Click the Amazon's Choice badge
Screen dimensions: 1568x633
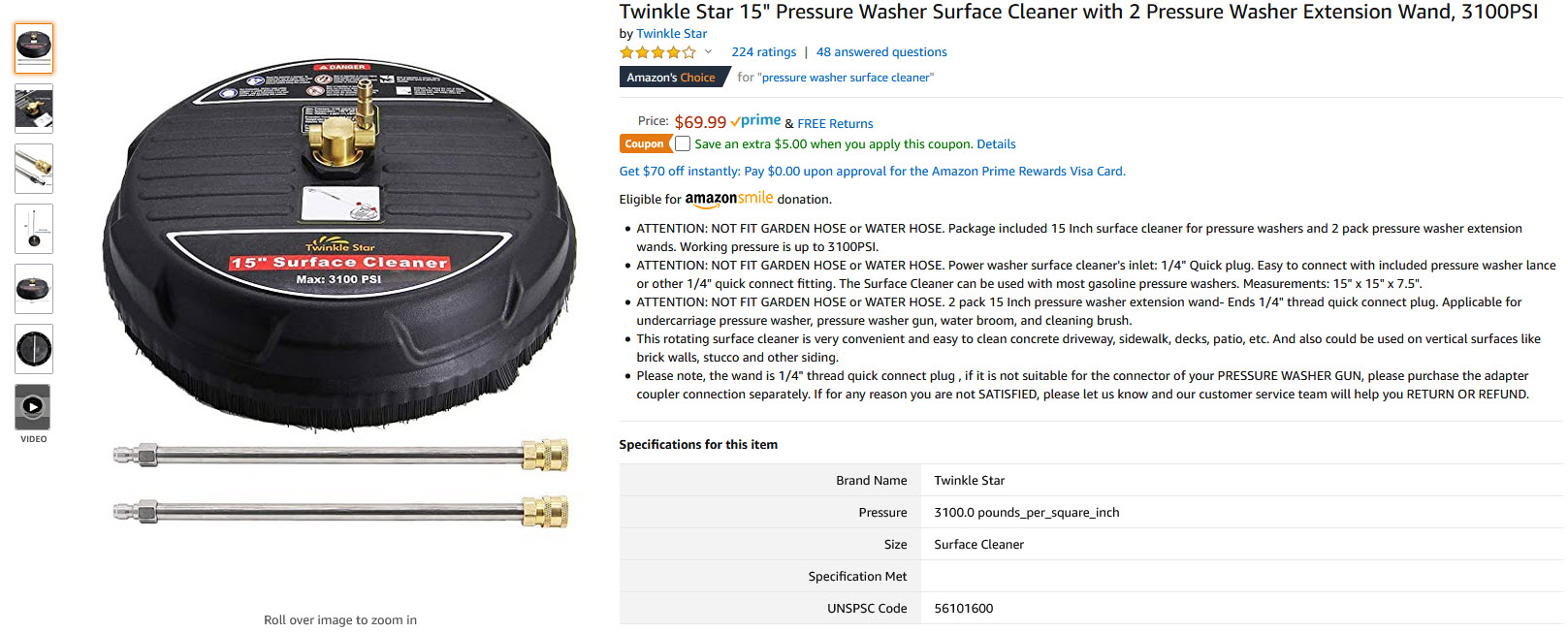[x=671, y=78]
